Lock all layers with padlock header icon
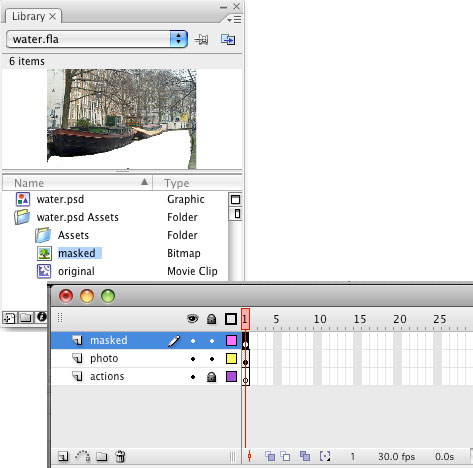473x468 pixels. [x=211, y=319]
